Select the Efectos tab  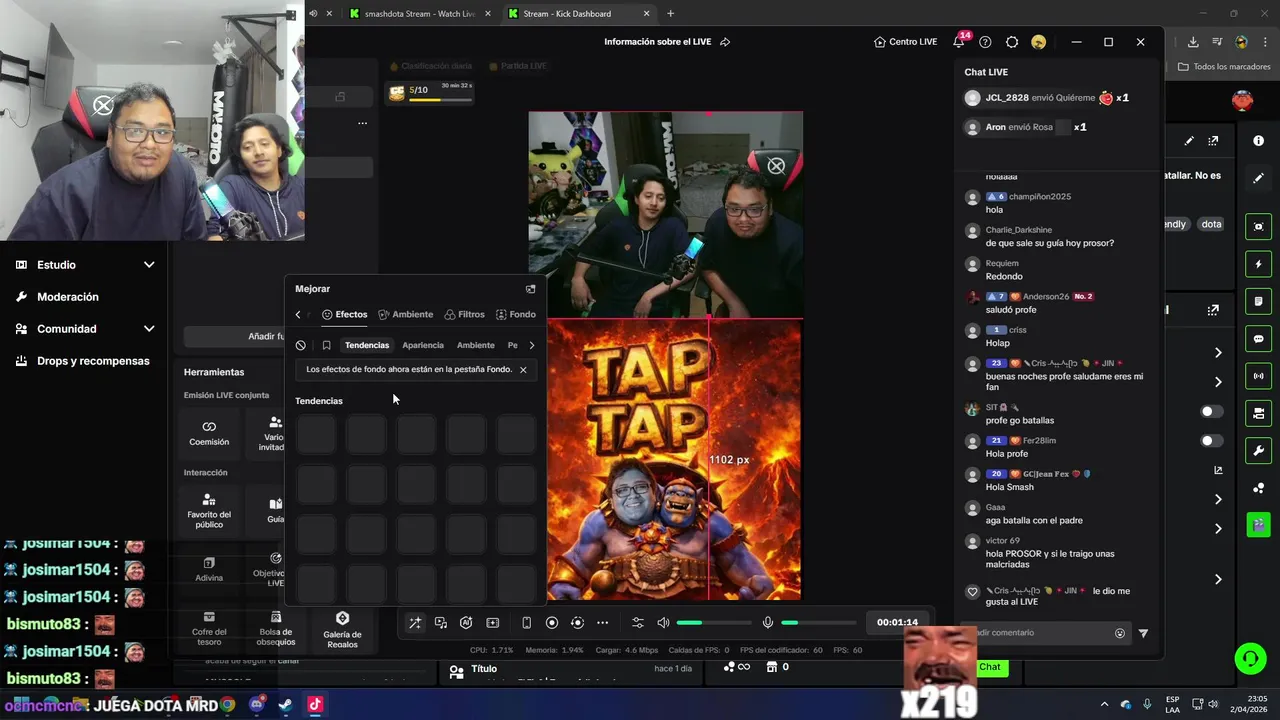point(344,315)
